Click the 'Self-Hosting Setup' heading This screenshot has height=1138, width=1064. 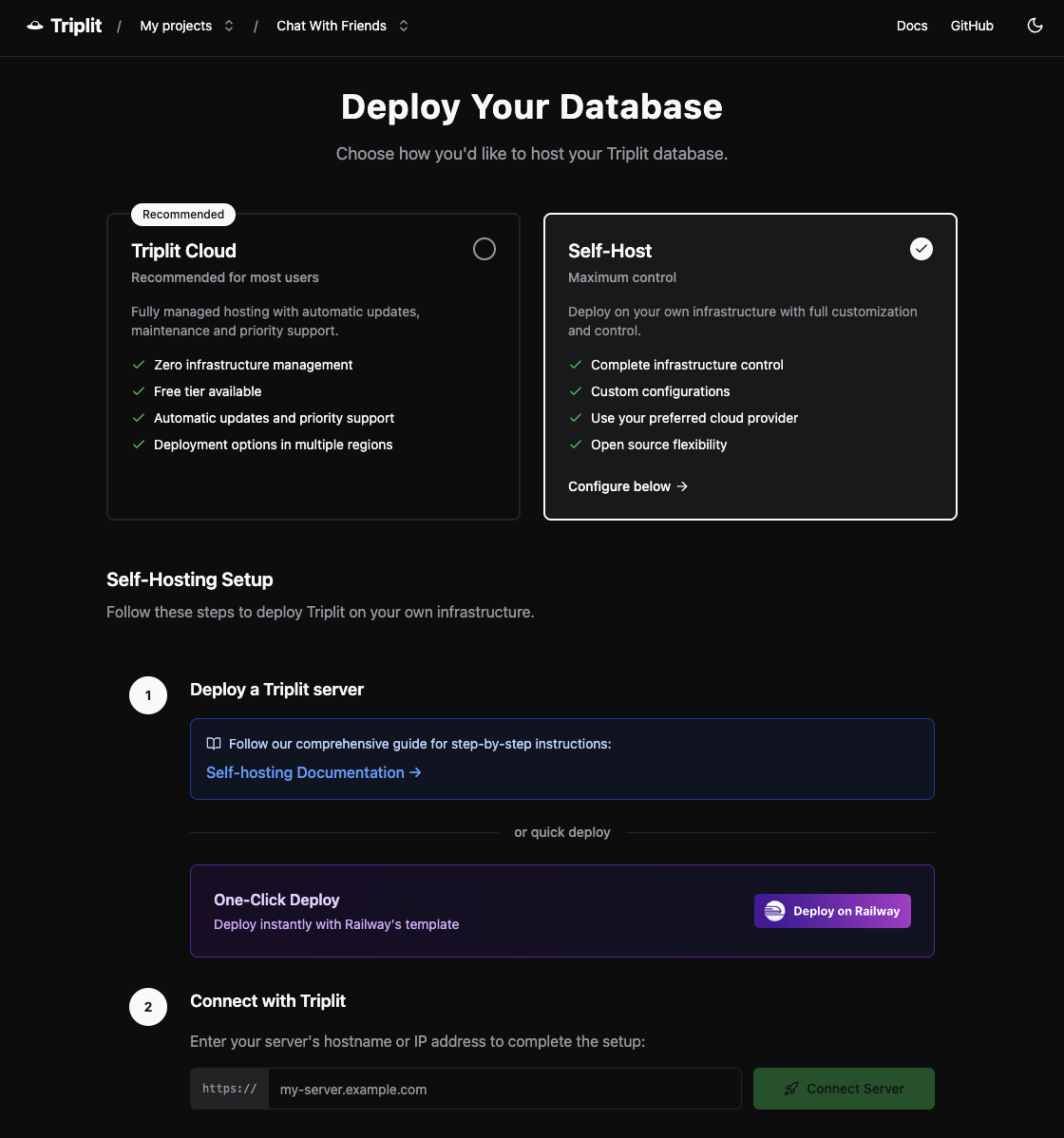coord(189,579)
